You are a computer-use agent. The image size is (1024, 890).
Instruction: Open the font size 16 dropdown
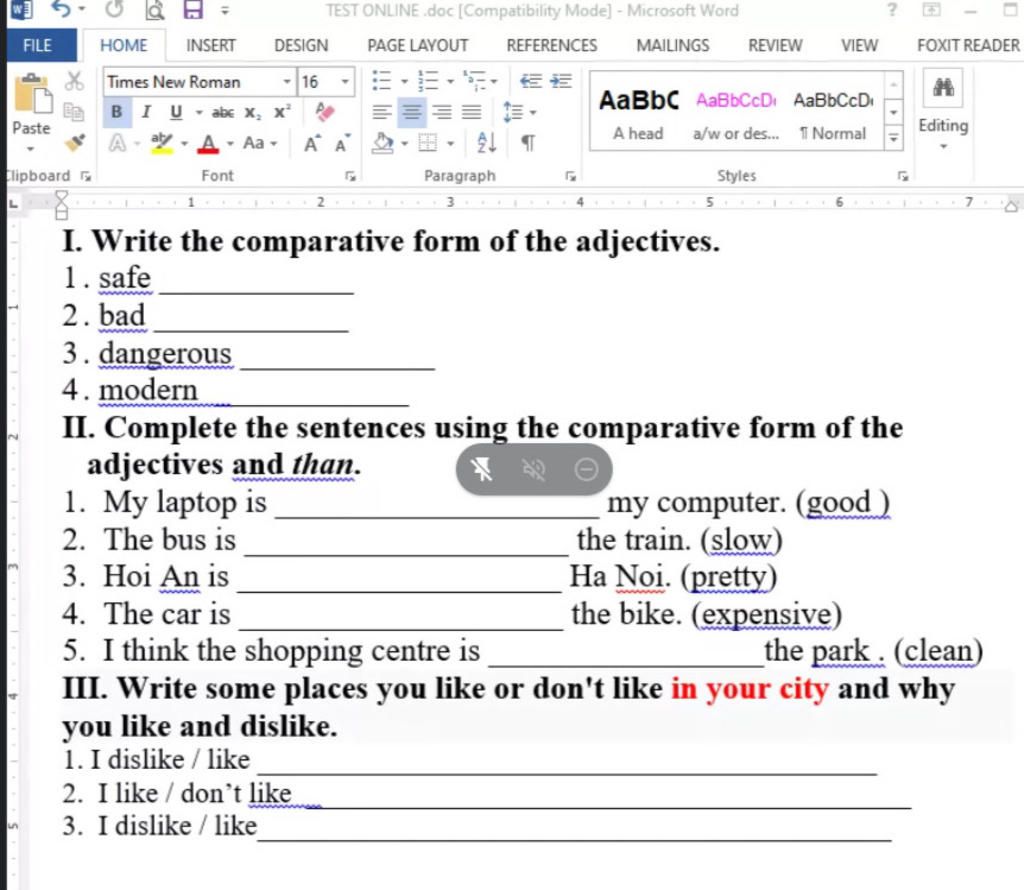pyautogui.click(x=344, y=82)
